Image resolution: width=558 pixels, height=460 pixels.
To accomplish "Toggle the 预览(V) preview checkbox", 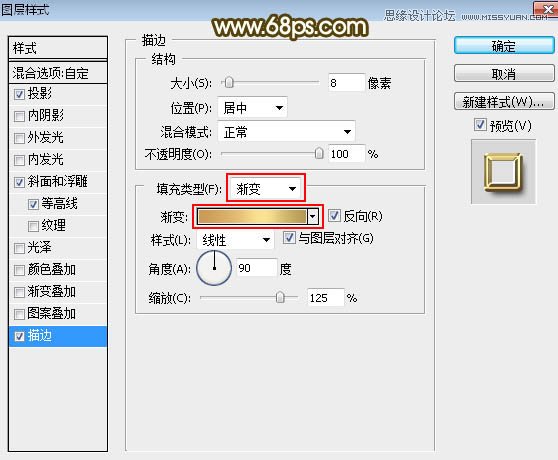I will 480,125.
